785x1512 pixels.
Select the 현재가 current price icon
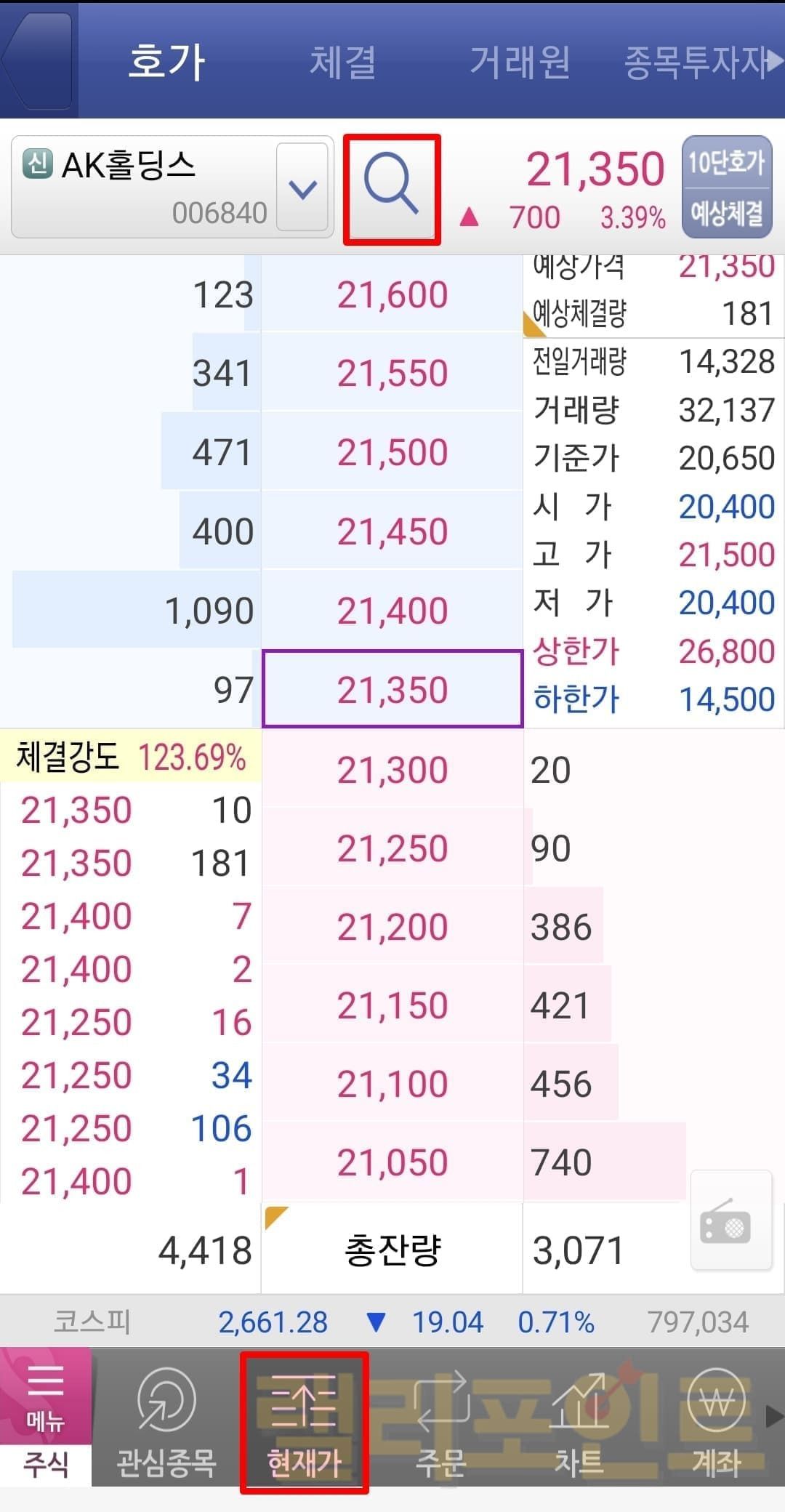[304, 1421]
